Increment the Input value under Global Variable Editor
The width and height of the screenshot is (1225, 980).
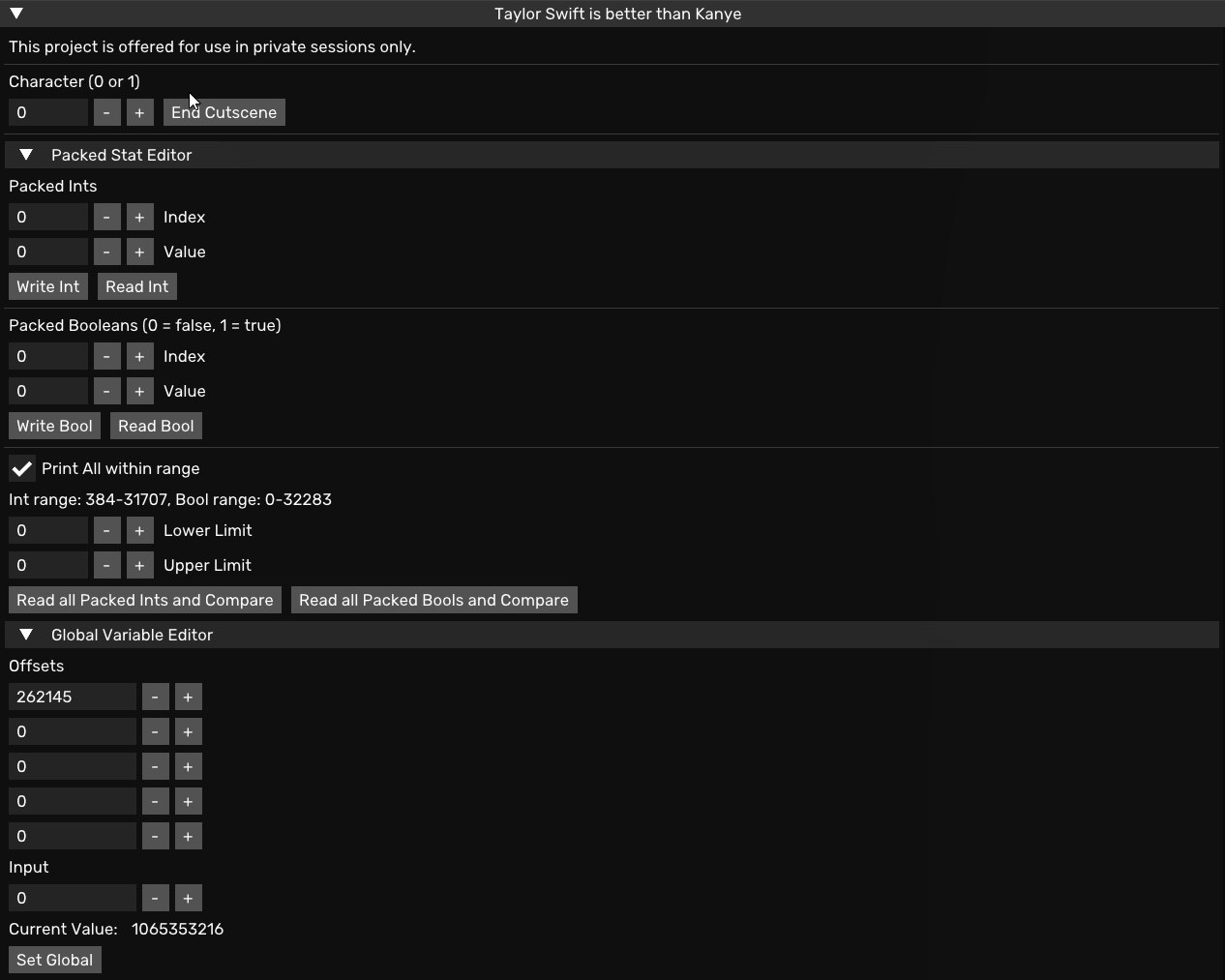pos(188,898)
